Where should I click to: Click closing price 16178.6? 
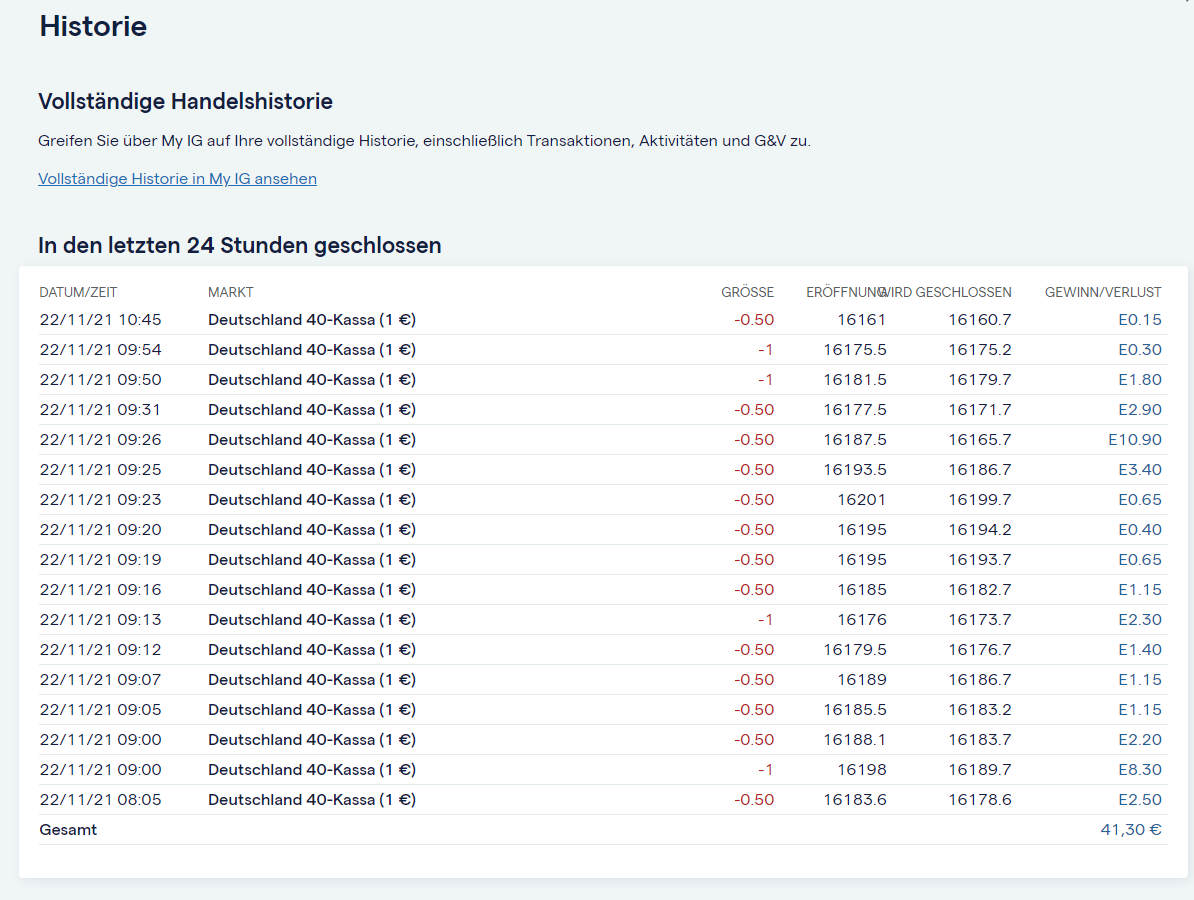[x=980, y=800]
